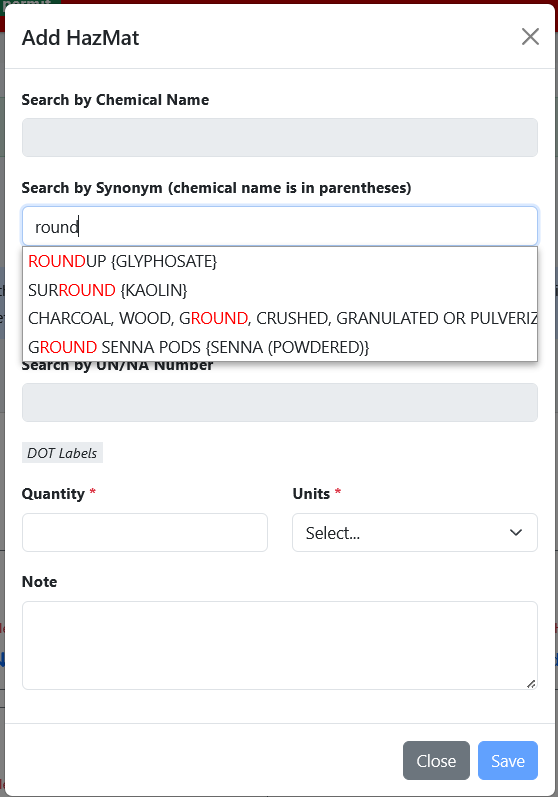Select ROUNDUP {GLYPHOSATE} suggestion
The width and height of the screenshot is (558, 797).
pos(280,261)
